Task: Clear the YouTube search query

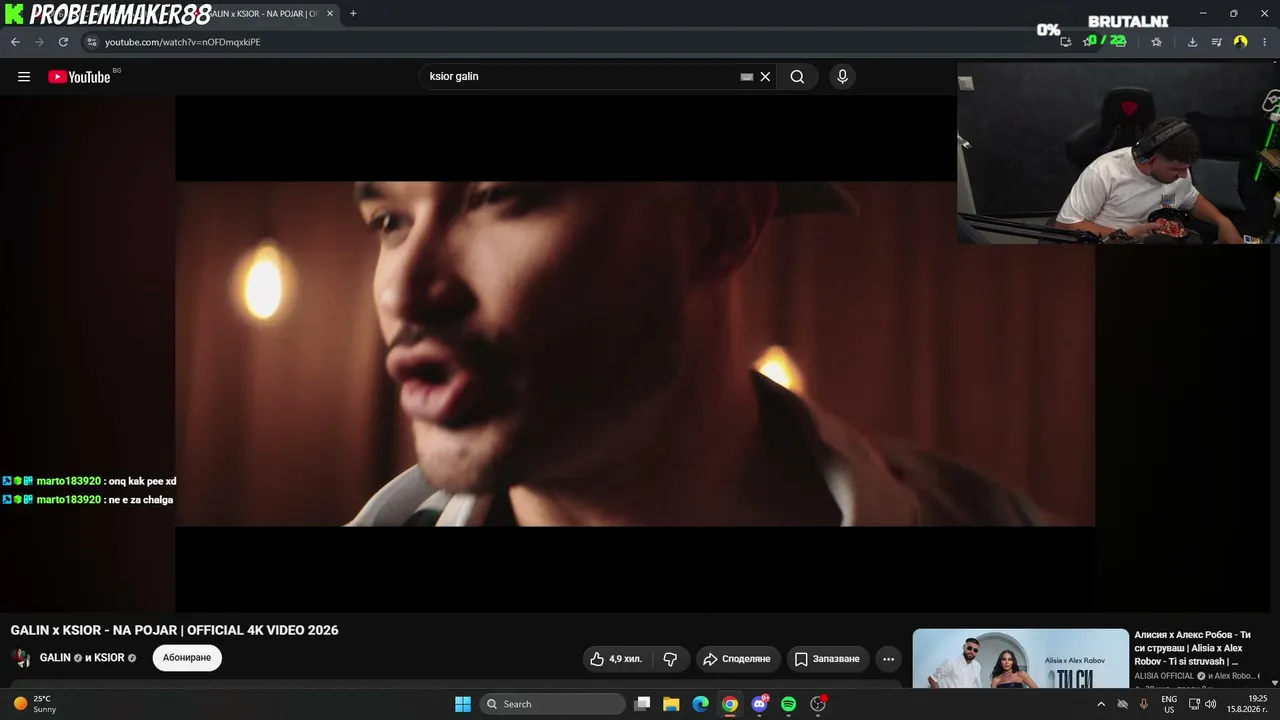Action: (765, 77)
